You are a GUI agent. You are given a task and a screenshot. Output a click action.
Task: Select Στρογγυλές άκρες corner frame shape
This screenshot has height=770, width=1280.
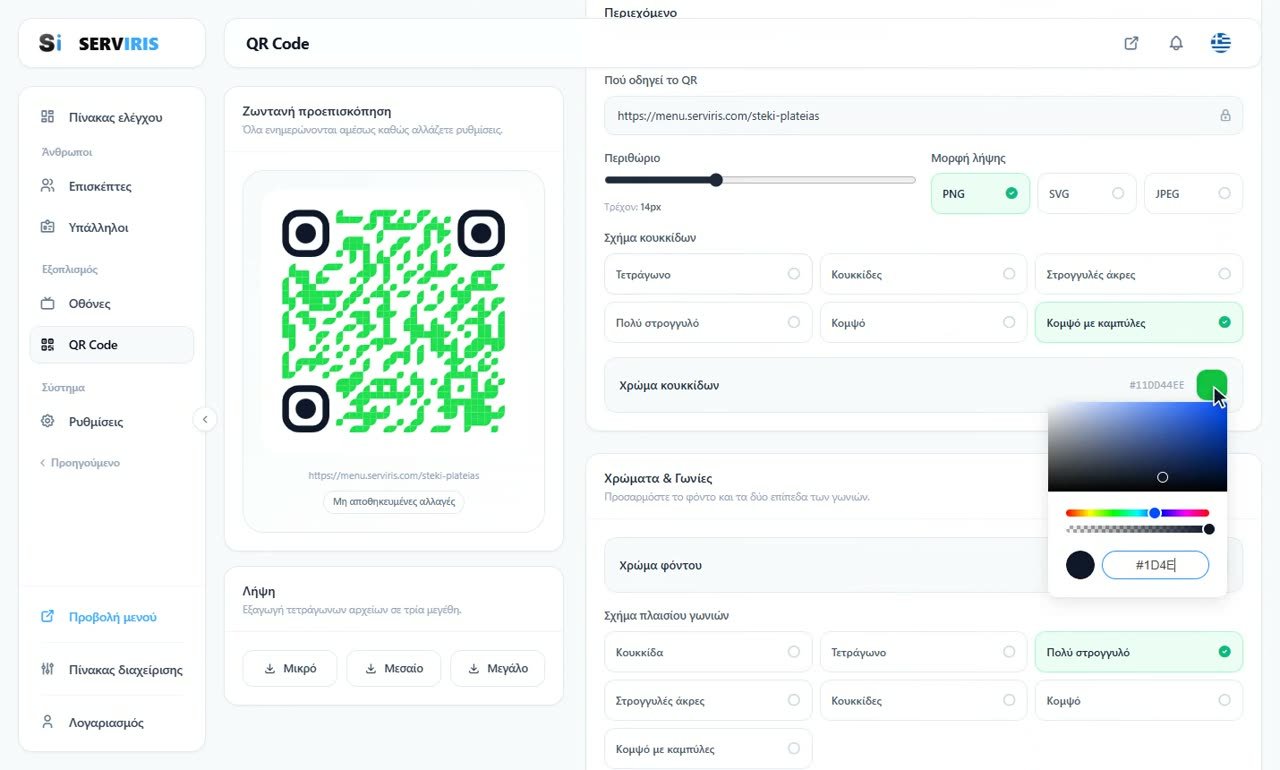tap(708, 700)
